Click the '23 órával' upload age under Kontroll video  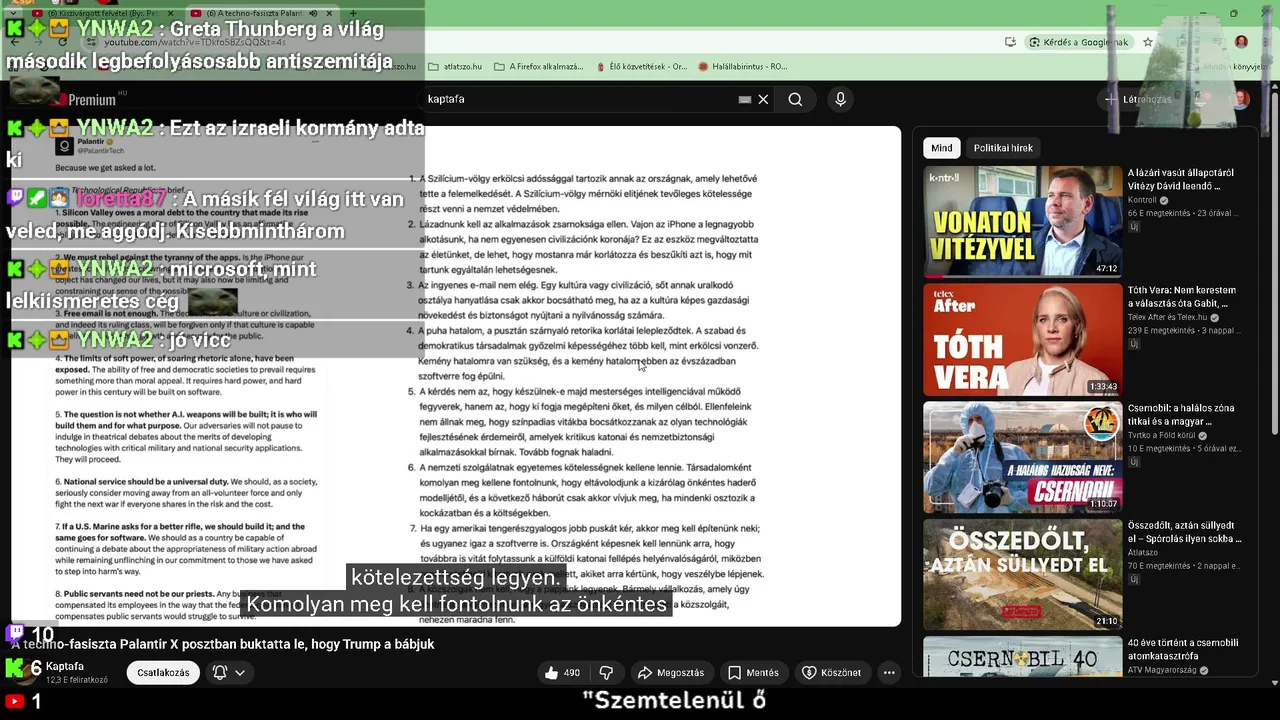coord(1216,213)
